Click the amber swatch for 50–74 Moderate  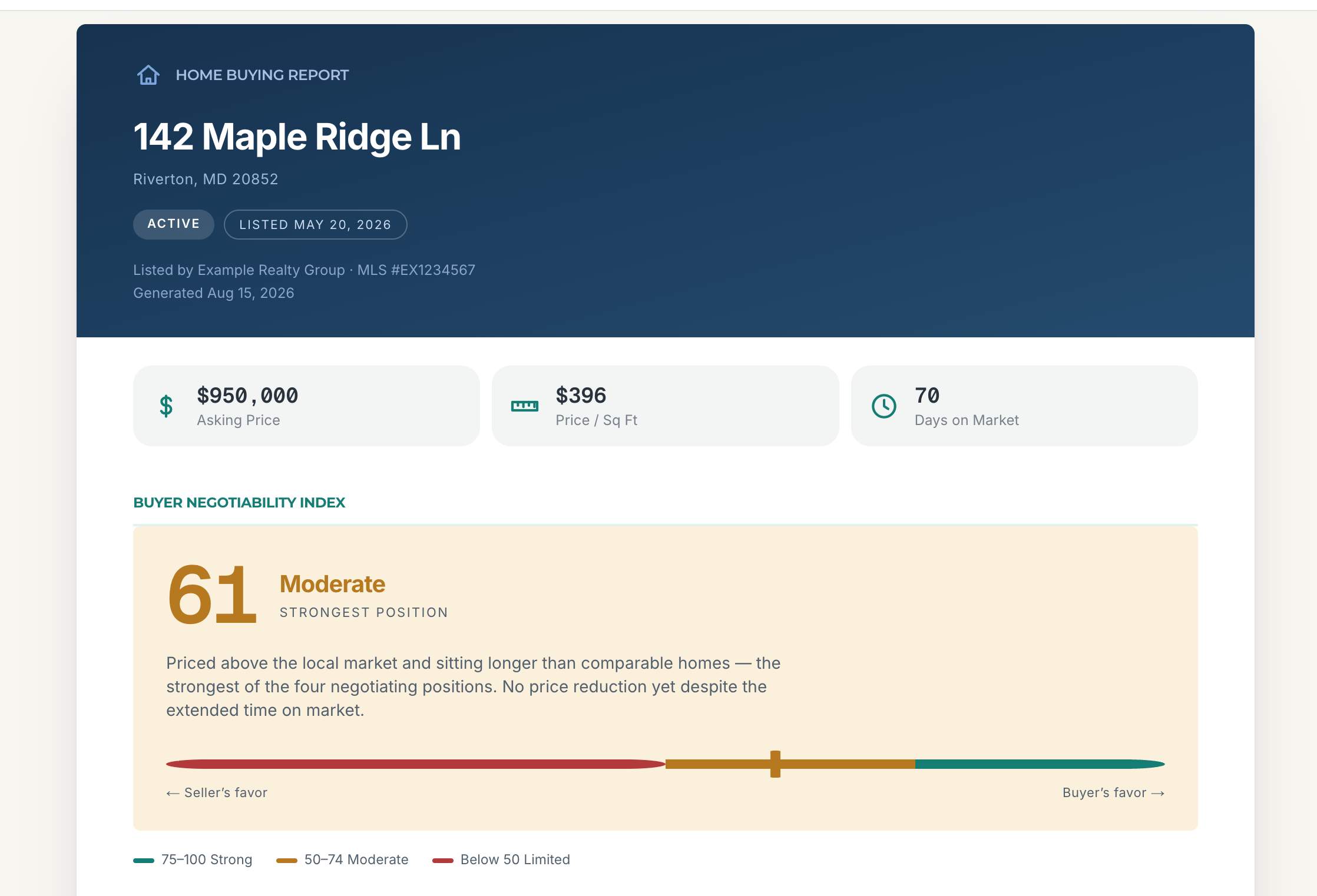(x=287, y=860)
